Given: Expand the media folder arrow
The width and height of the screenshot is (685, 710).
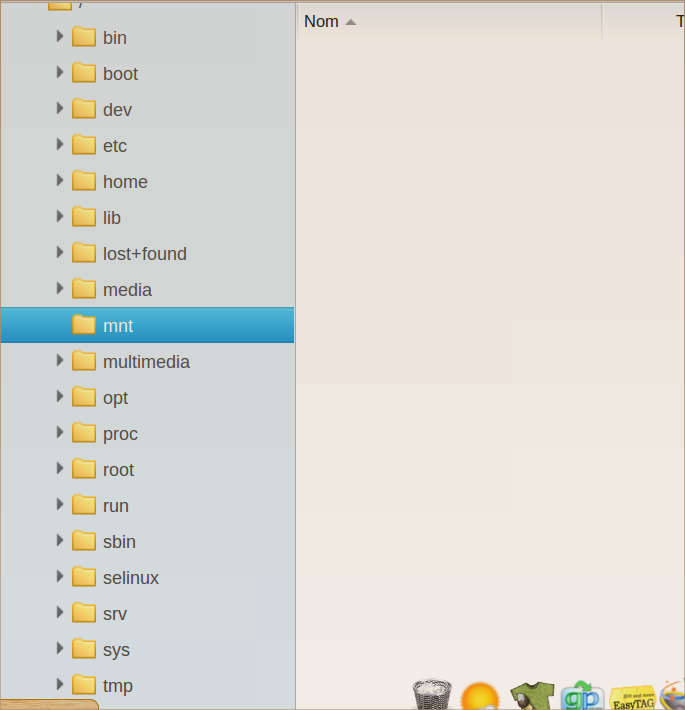Looking at the screenshot, I should tap(59, 288).
